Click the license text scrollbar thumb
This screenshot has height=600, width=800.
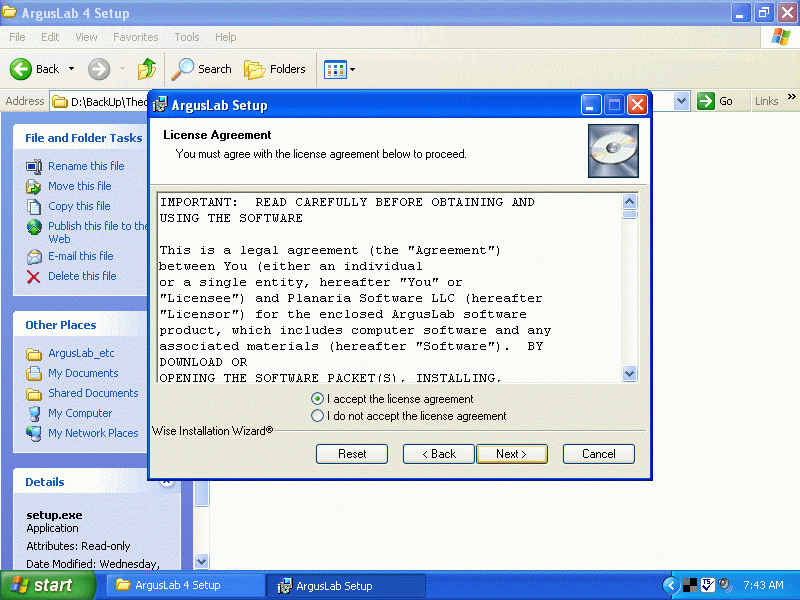click(630, 215)
